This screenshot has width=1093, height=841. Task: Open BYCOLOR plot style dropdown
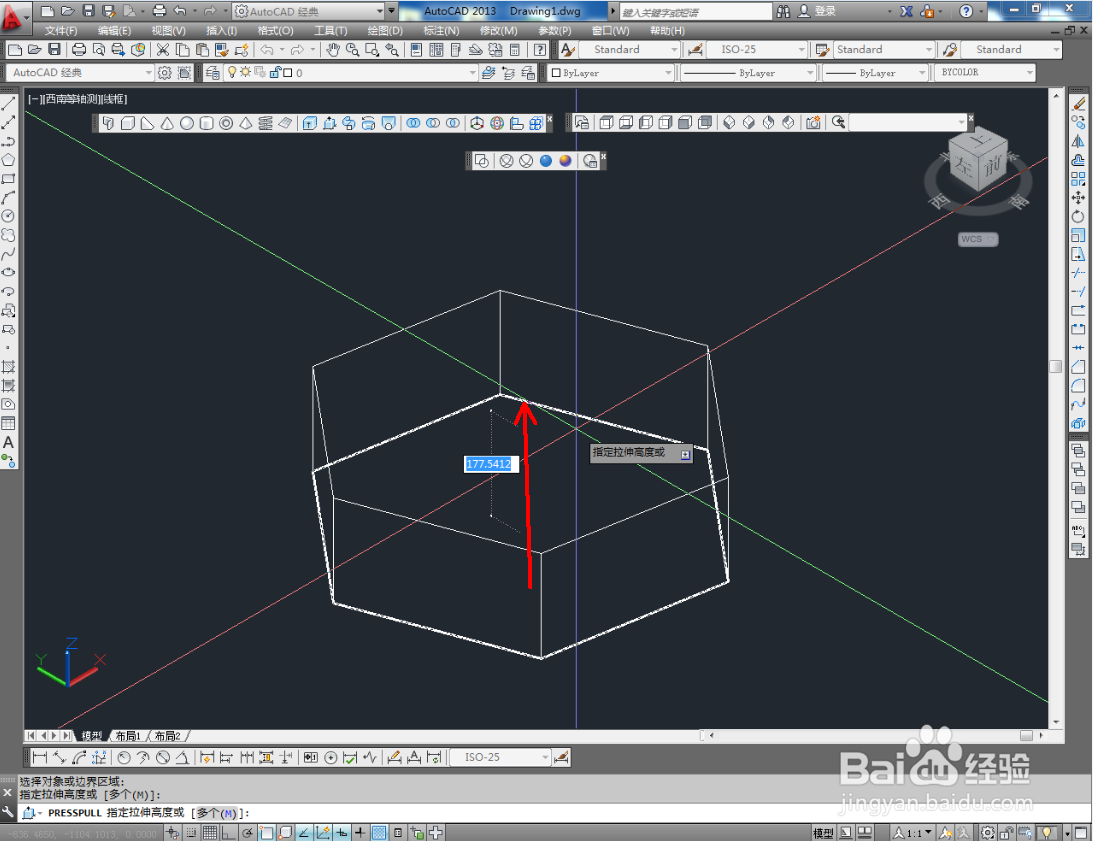[x=985, y=73]
